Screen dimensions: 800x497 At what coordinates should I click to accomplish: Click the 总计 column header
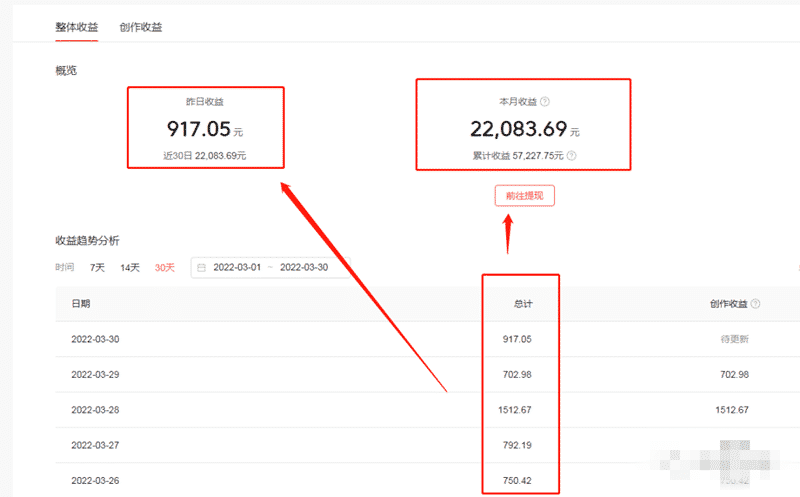pyautogui.click(x=523, y=304)
